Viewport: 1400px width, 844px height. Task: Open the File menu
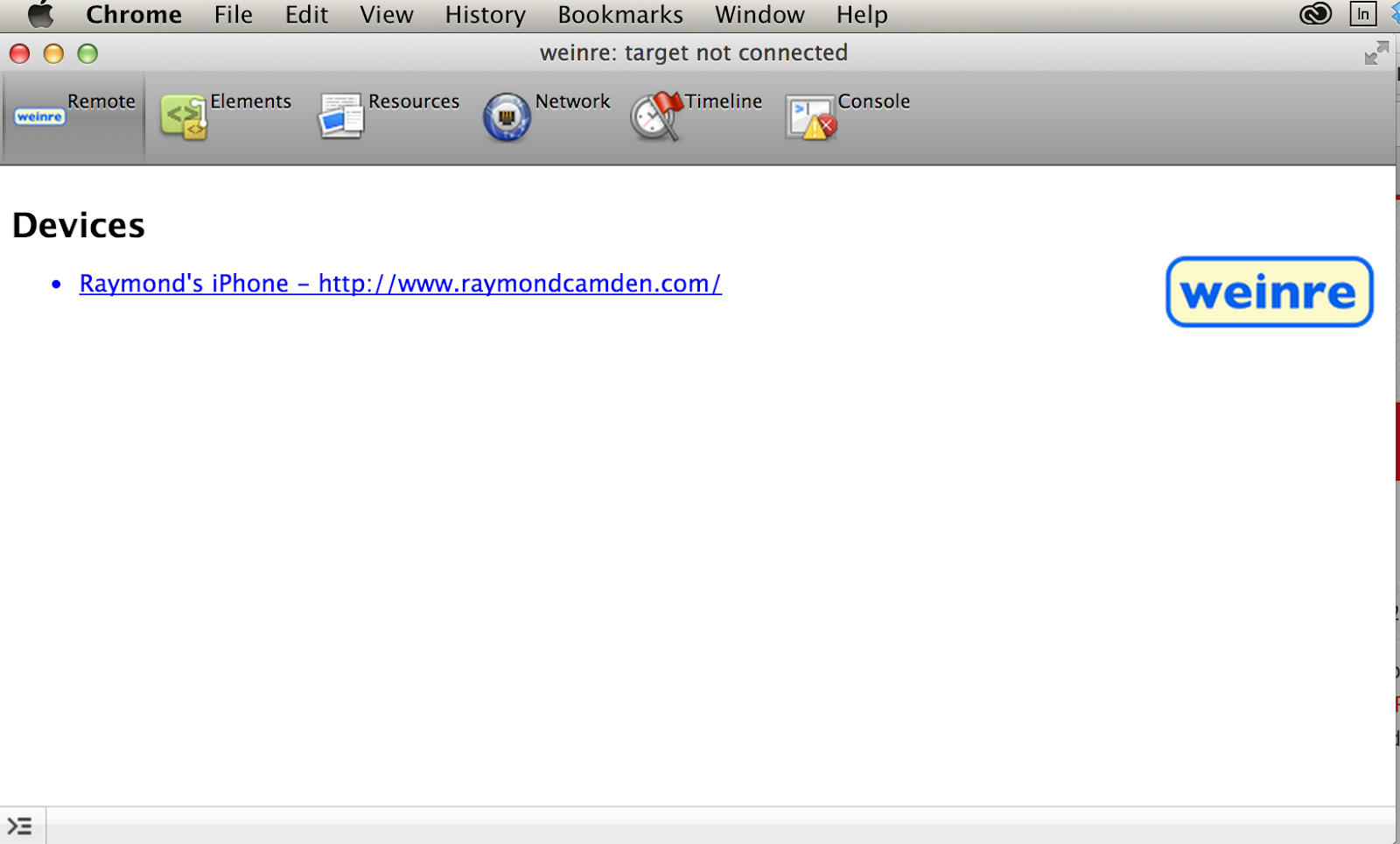point(234,15)
